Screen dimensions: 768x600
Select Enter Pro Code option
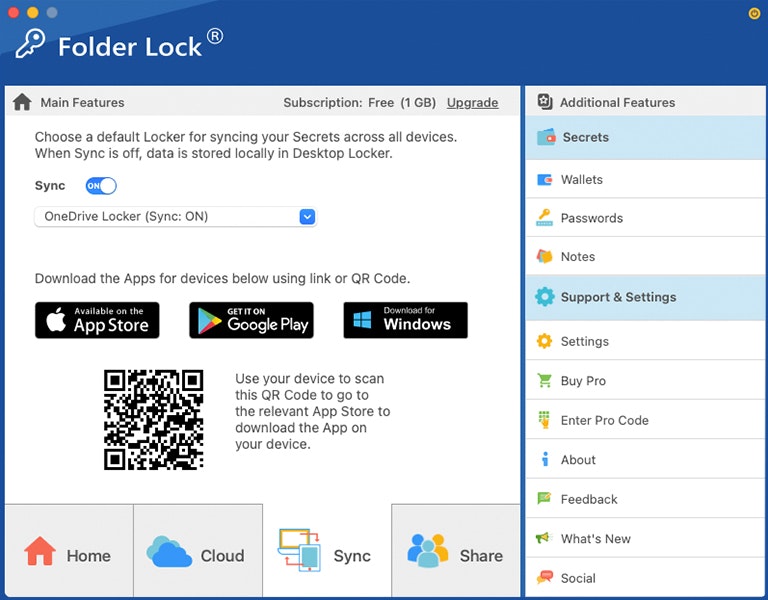click(x=646, y=420)
